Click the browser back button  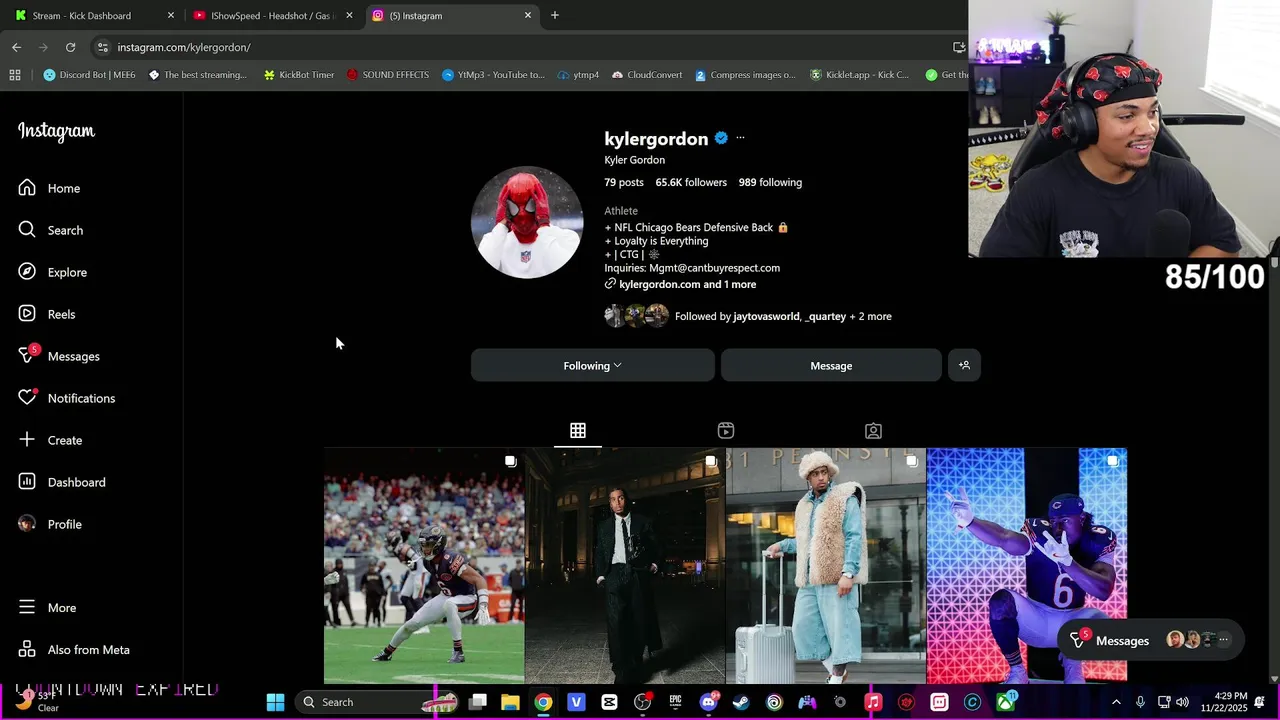(x=16, y=47)
